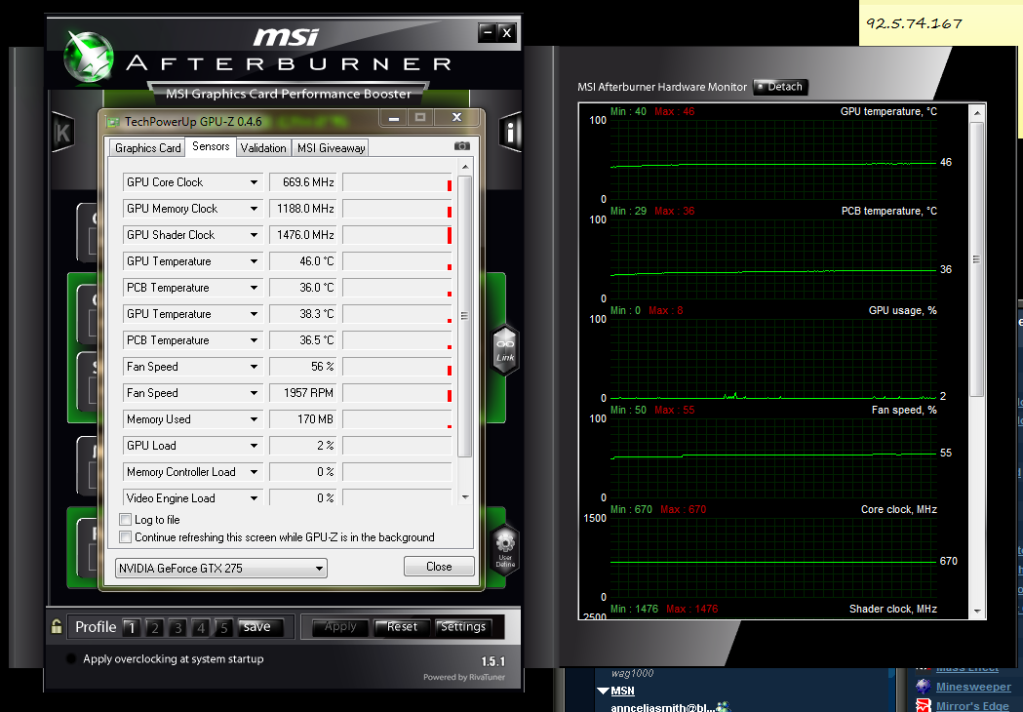
Task: Click the GPU-Z sensors scrollbar thumb
Action: (x=464, y=315)
